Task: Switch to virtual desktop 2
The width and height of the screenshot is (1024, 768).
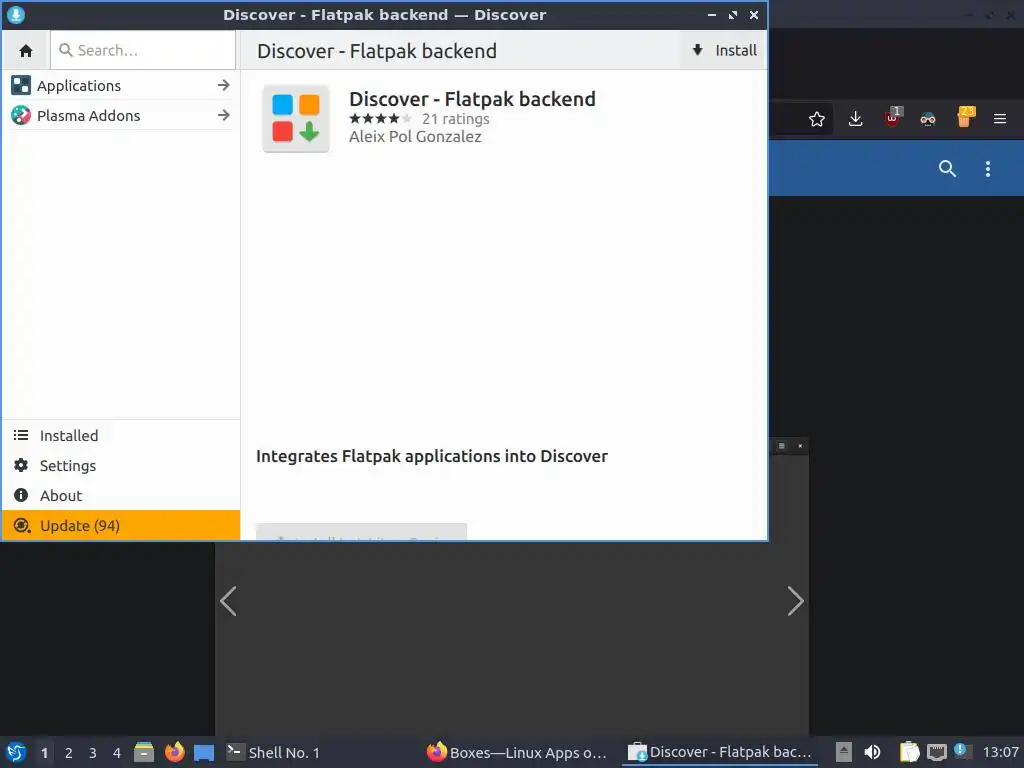Action: pyautogui.click(x=69, y=753)
